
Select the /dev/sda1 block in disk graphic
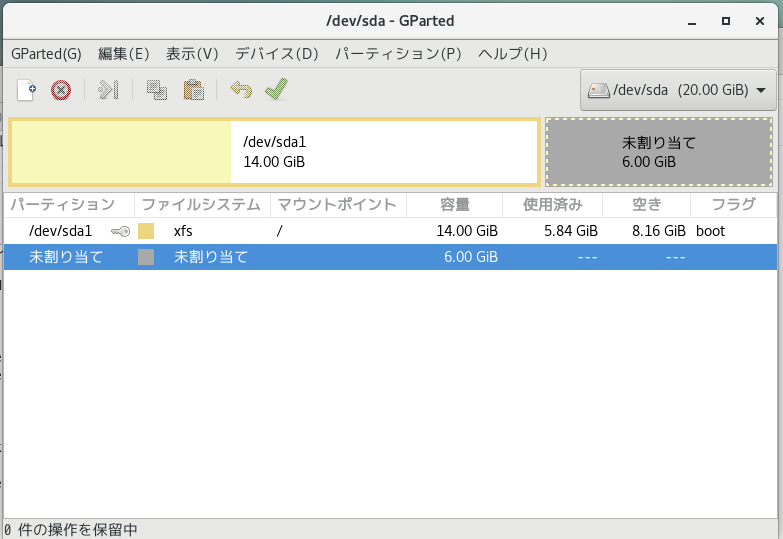tap(274, 152)
